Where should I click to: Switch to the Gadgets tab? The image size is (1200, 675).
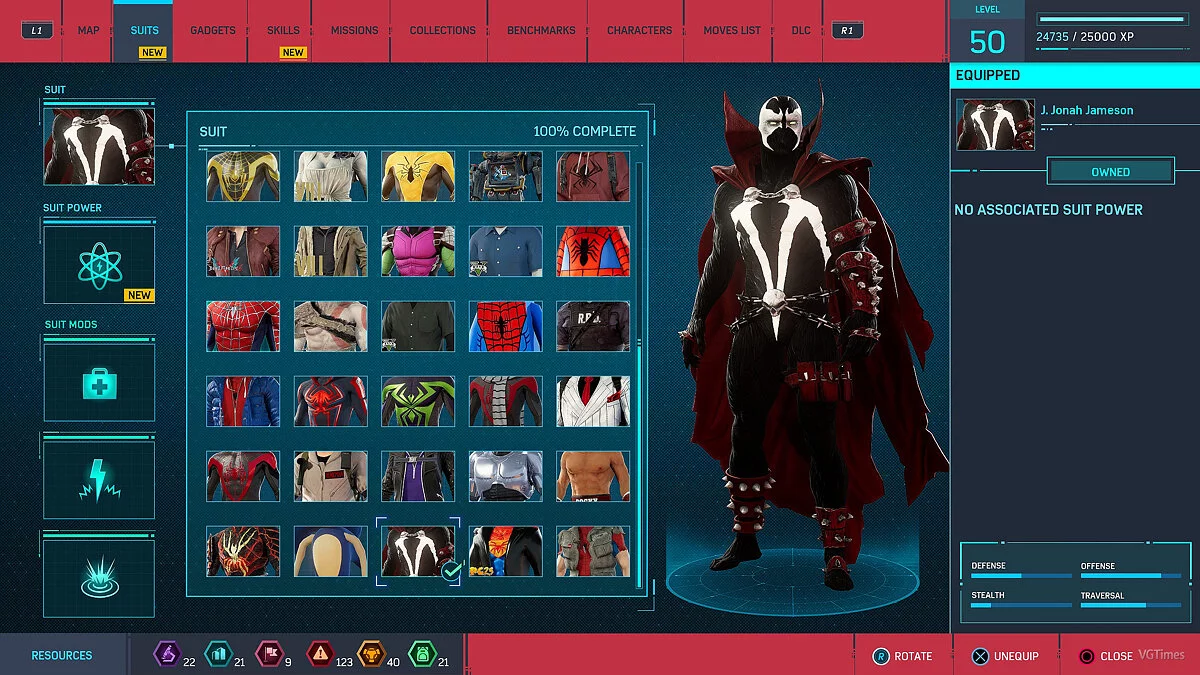coord(213,31)
